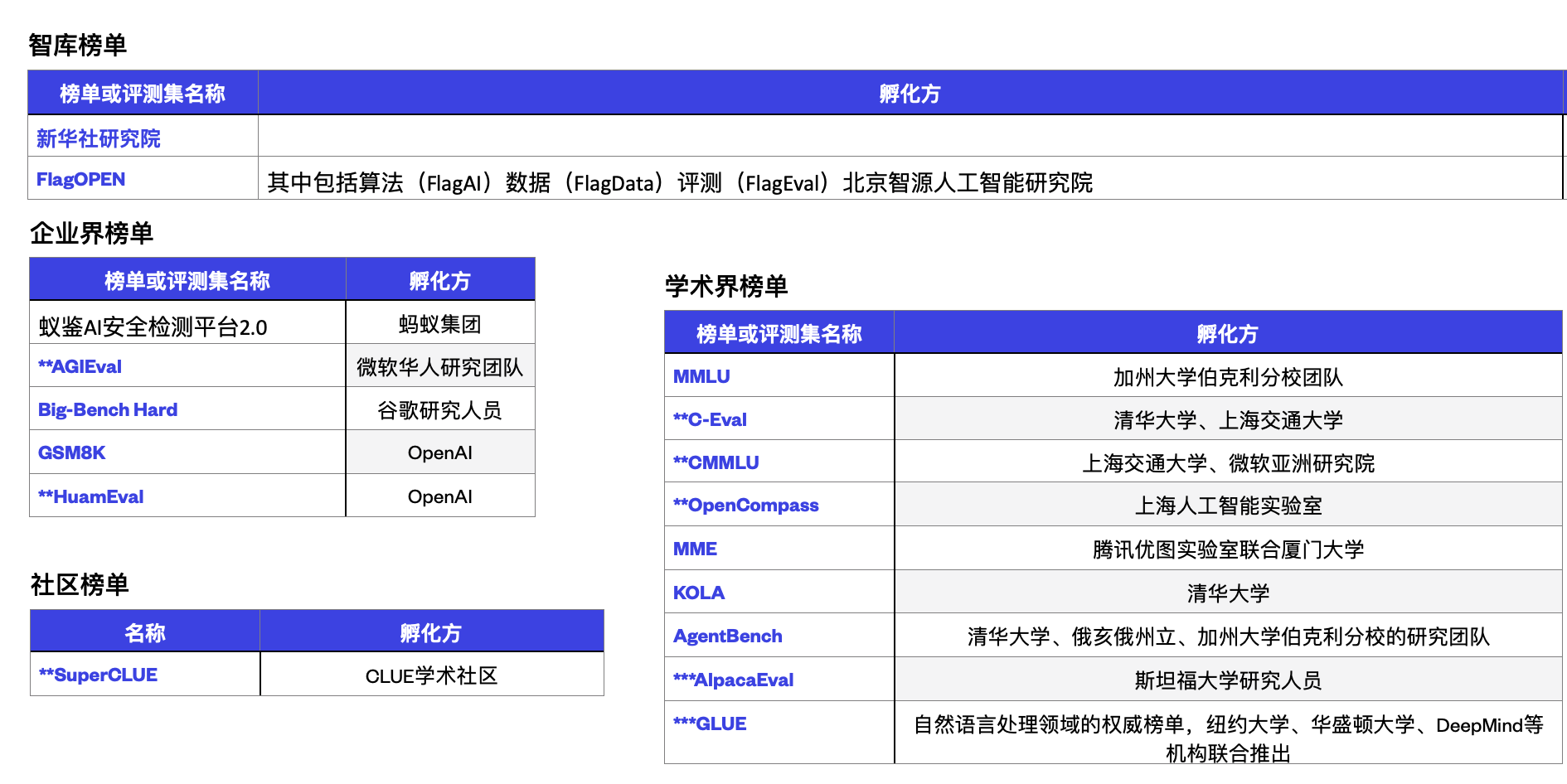The height and width of the screenshot is (784, 1567).
Task: Click OpenAI in the **HuamEval row
Action: (x=440, y=496)
